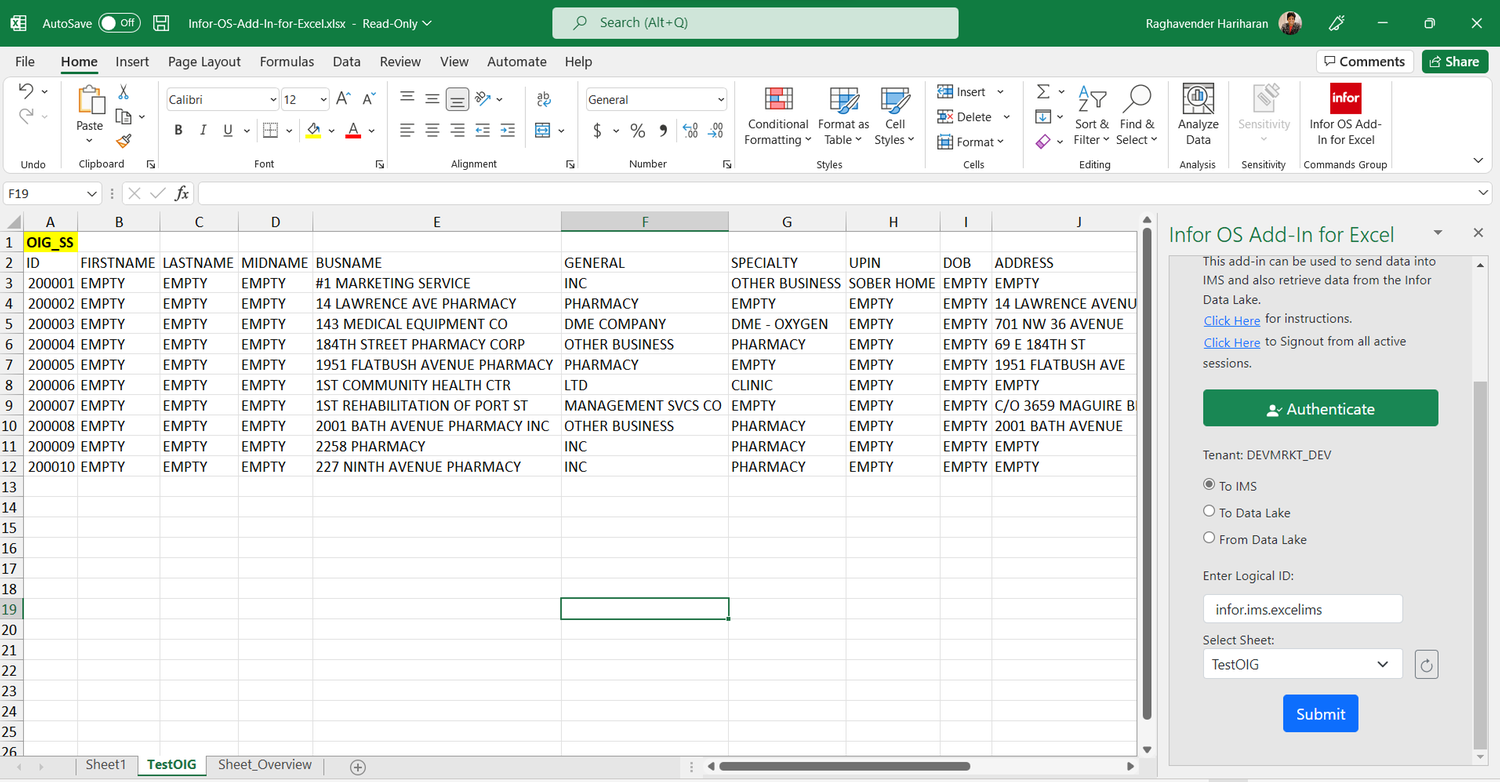
Task: Click the Insert Function fx icon
Action: (x=182, y=193)
